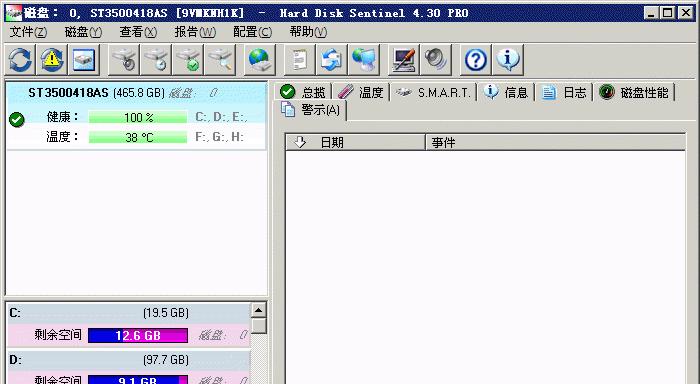This screenshot has width=700, height=384.
Task: Switch to the 日志 tab
Action: [563, 92]
